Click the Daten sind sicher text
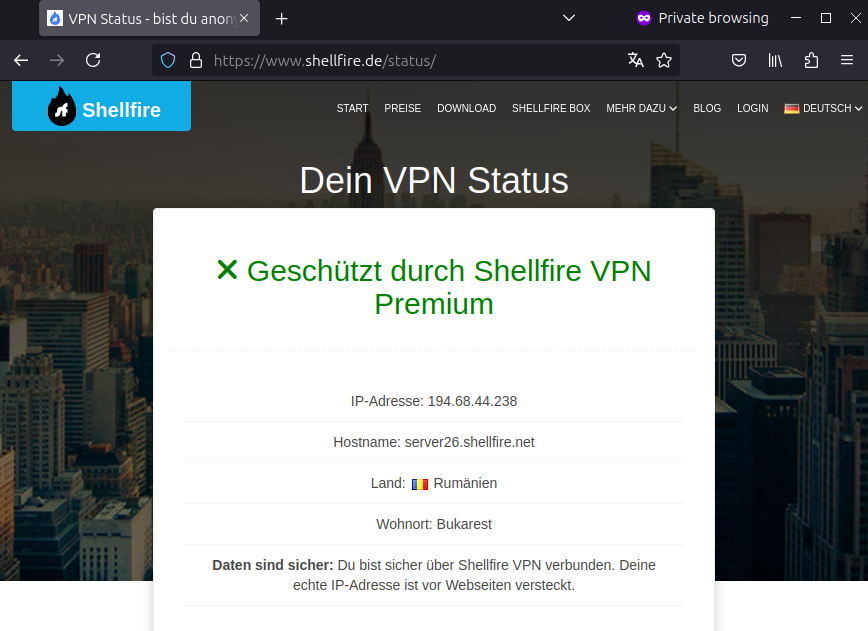 [x=433, y=575]
